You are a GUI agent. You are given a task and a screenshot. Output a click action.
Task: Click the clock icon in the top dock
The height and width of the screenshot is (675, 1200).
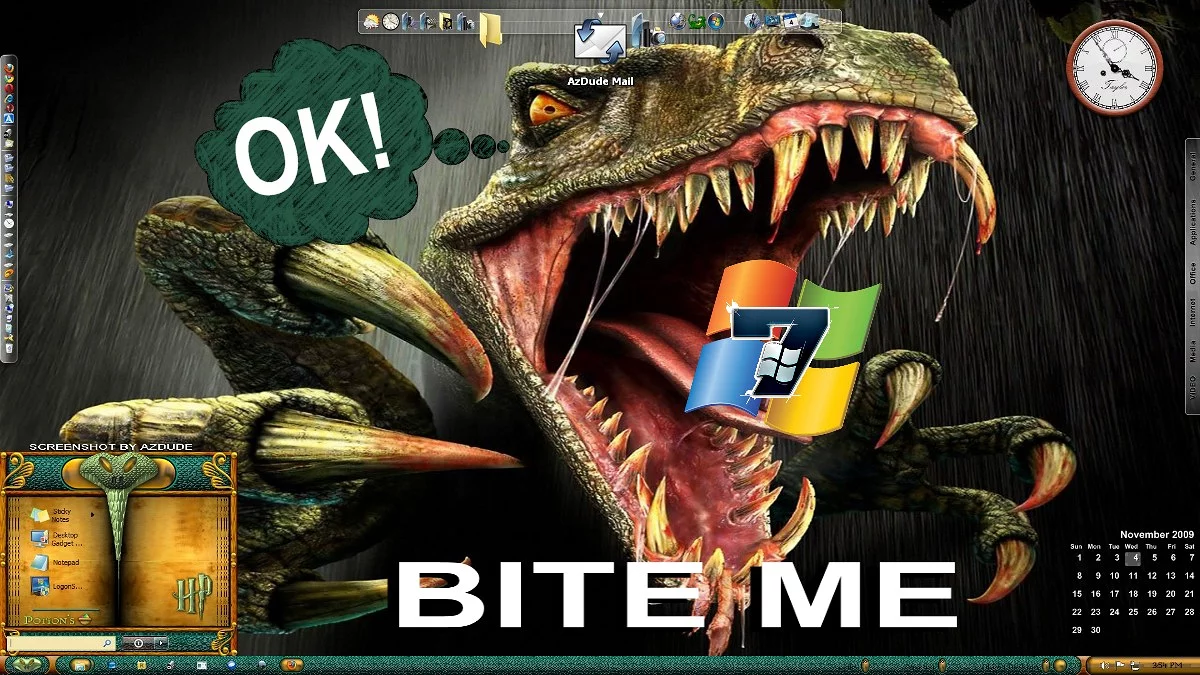click(x=390, y=21)
